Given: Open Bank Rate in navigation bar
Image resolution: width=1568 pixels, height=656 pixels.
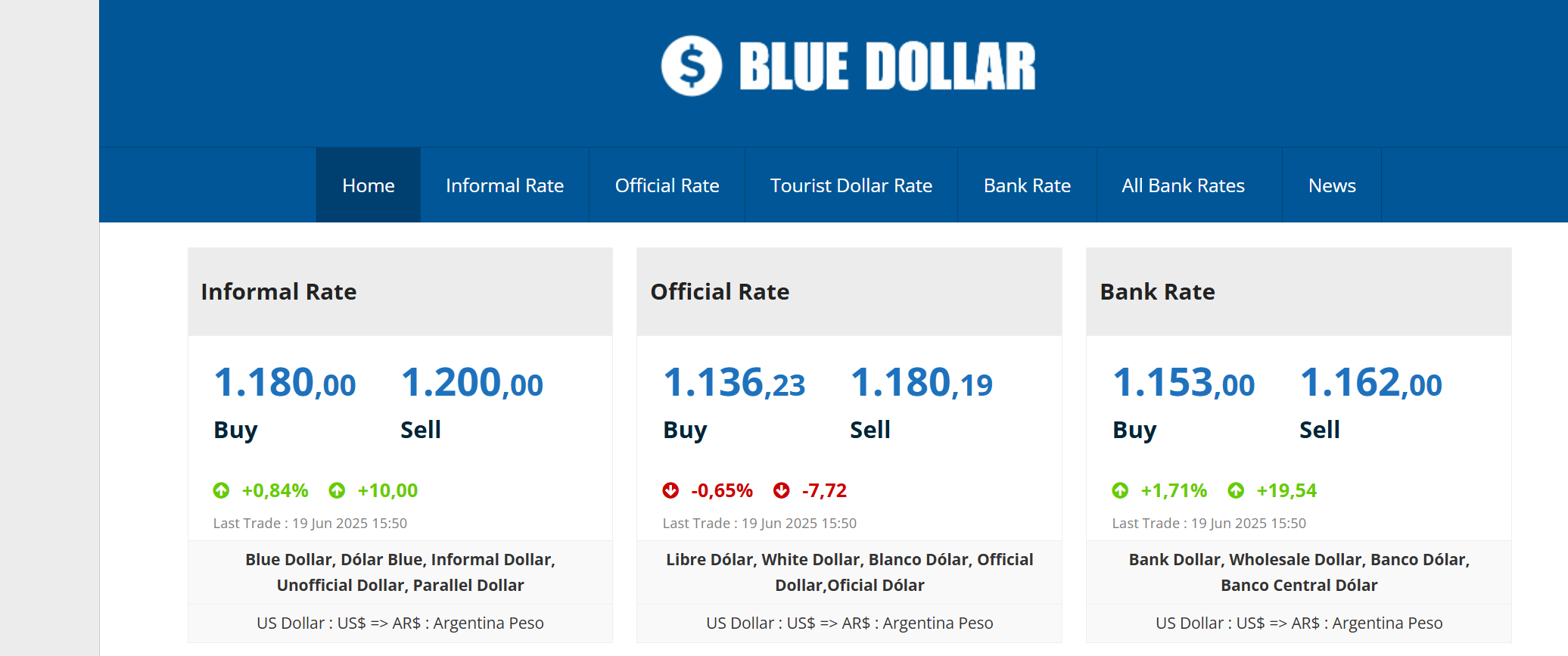Looking at the screenshot, I should (x=1027, y=185).
